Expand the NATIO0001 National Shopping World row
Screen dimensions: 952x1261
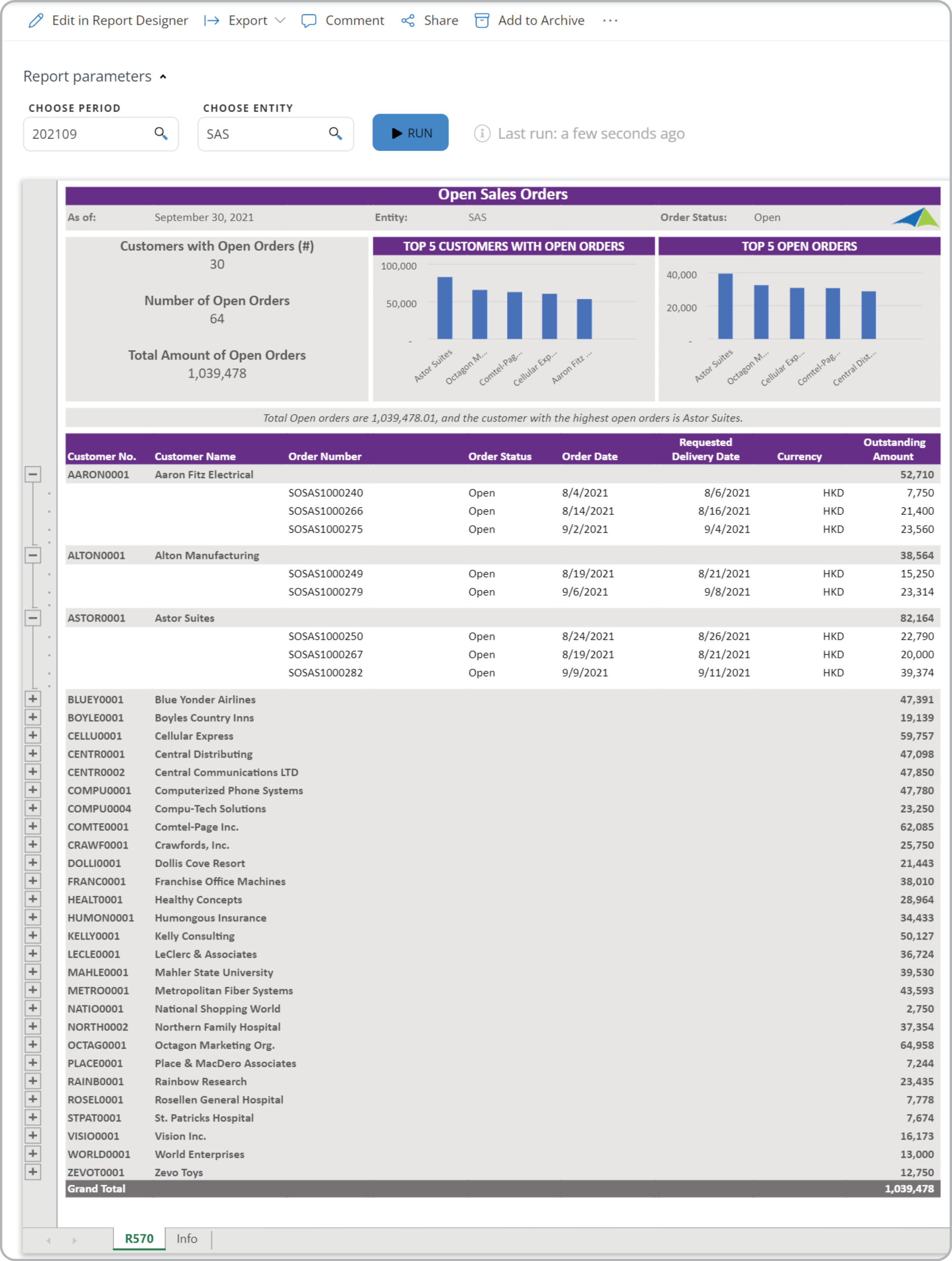coord(33,1008)
